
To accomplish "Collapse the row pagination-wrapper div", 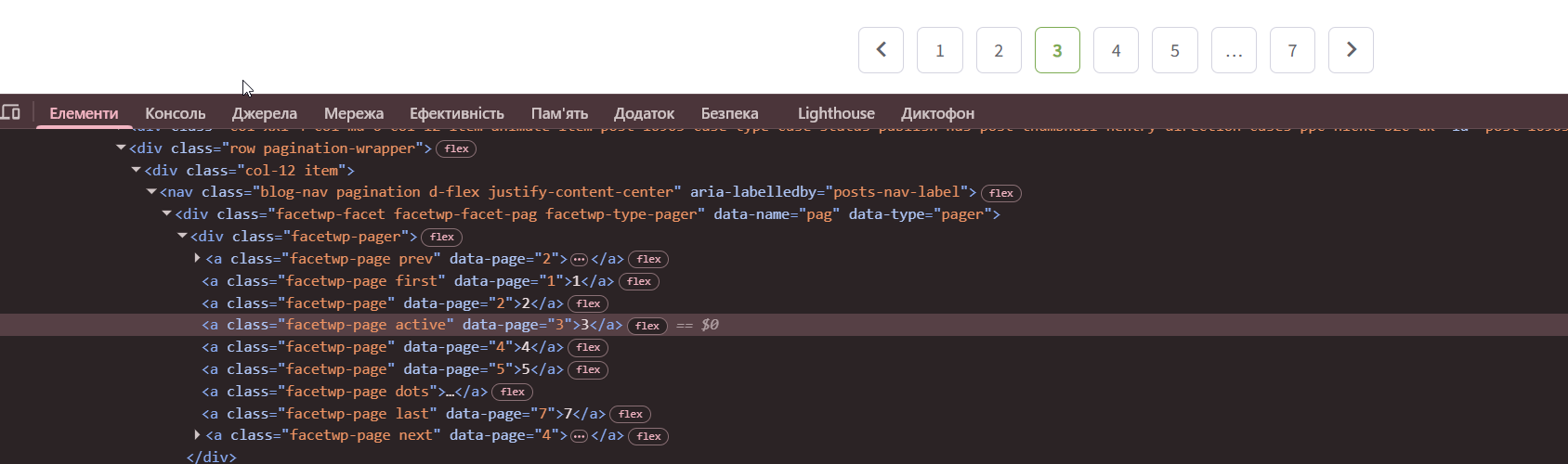I will click(x=121, y=148).
